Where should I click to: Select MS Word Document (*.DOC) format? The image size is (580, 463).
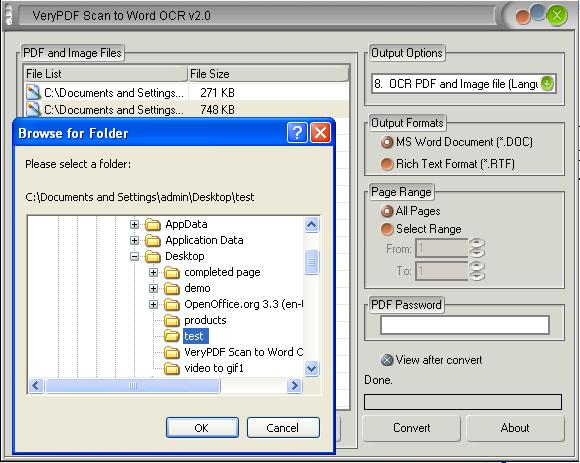(x=457, y=142)
